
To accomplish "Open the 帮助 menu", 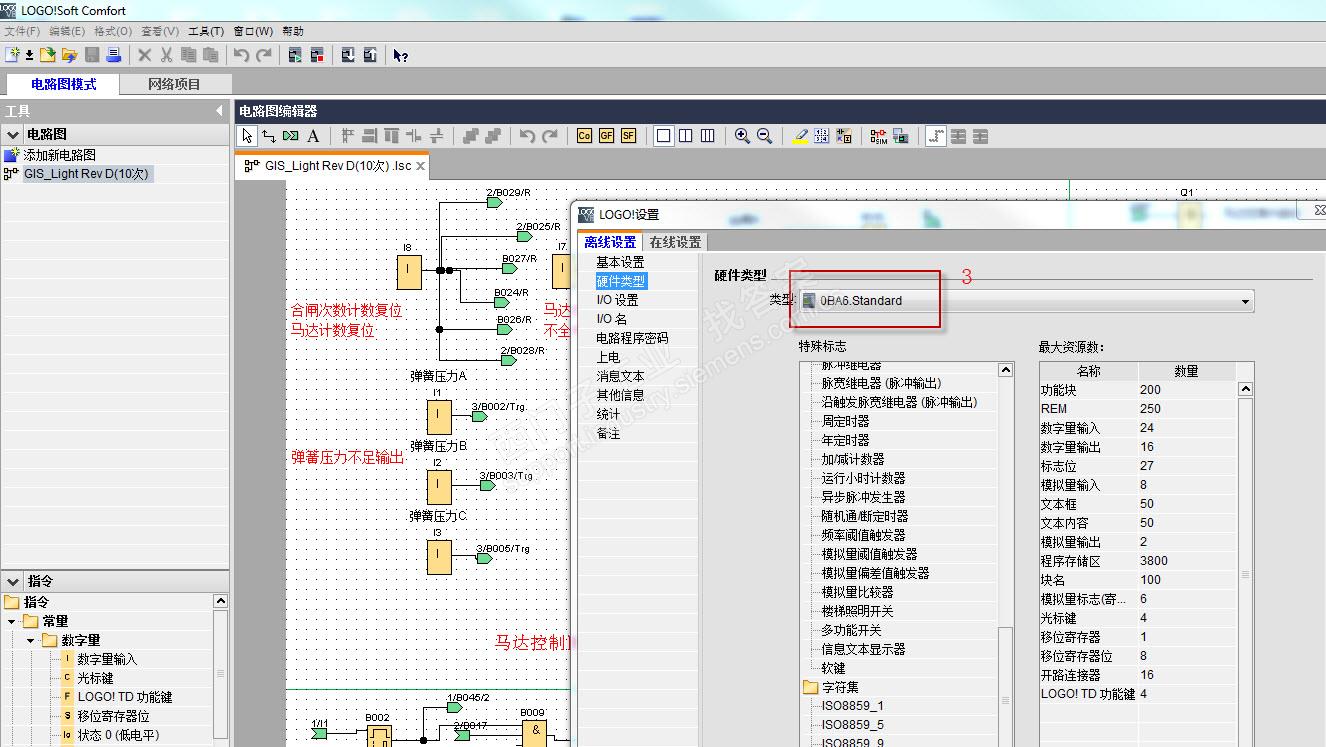I will pos(293,31).
